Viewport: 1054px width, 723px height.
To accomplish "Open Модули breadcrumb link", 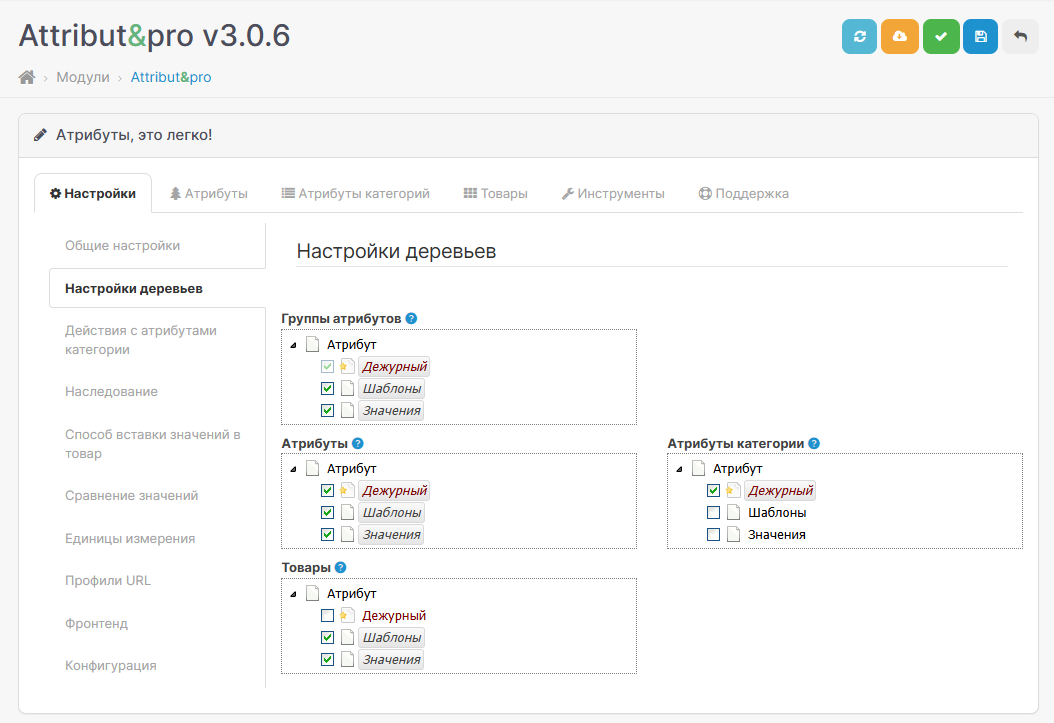I will point(83,77).
